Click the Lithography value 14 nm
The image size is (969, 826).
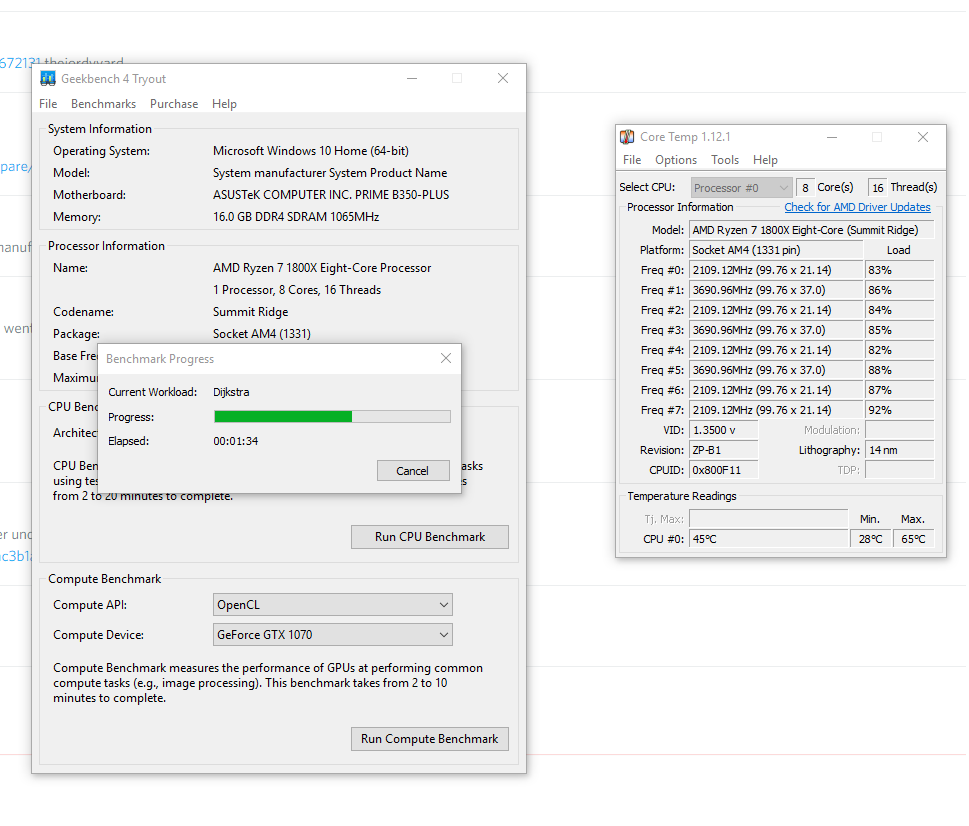pyautogui.click(x=899, y=450)
